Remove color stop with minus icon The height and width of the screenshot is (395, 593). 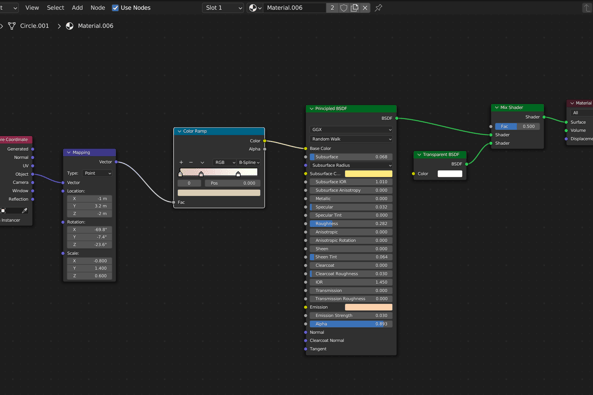[x=191, y=162]
